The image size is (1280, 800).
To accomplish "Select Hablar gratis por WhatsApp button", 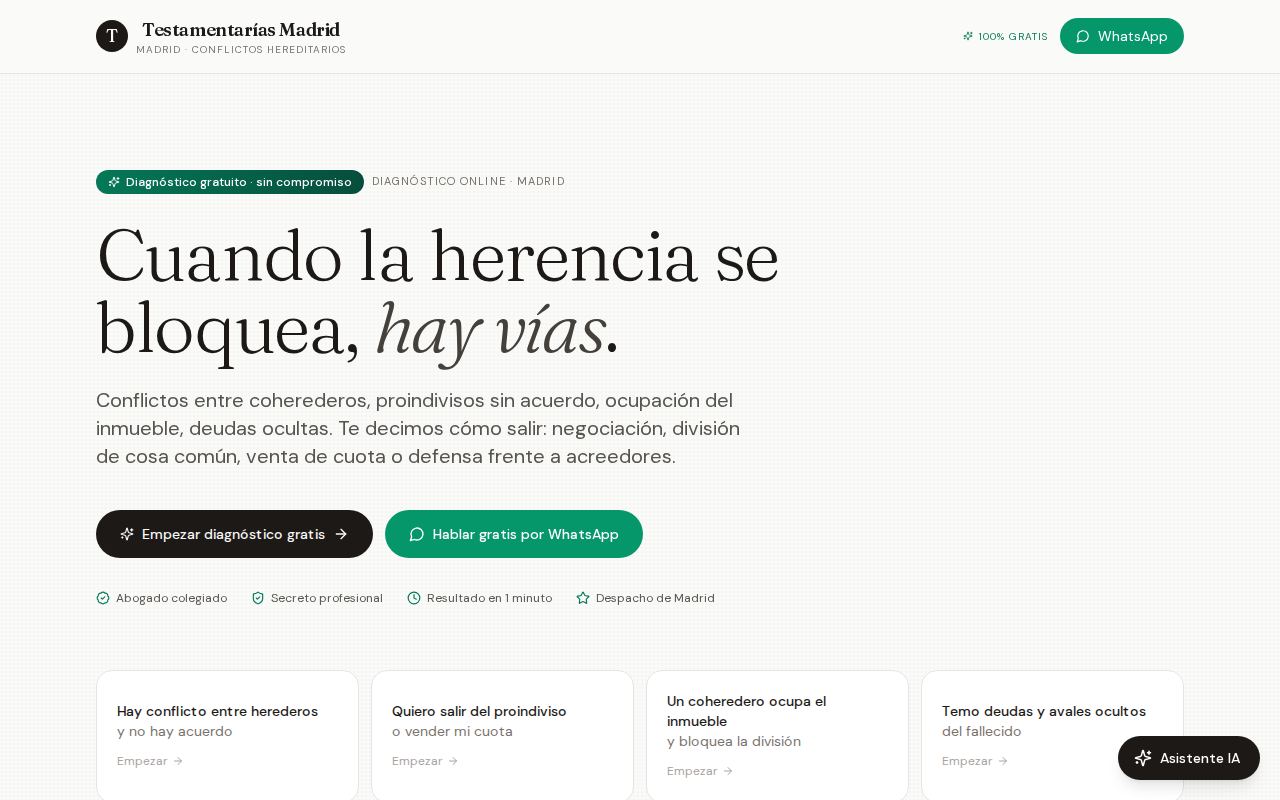I will tap(514, 534).
